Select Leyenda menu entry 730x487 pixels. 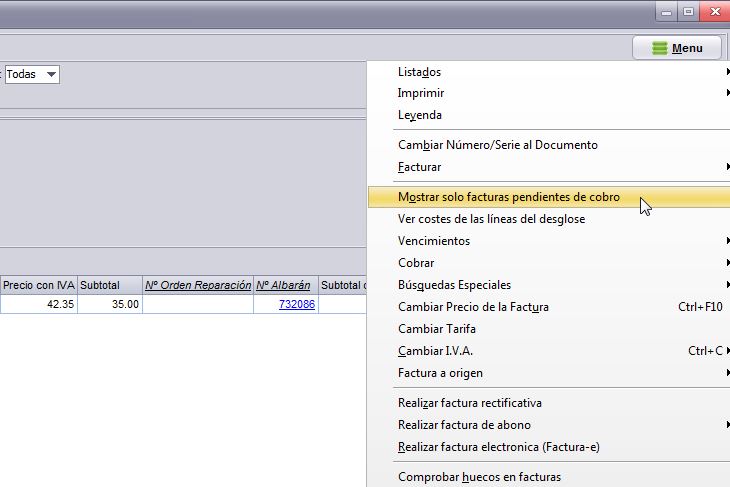pos(549,115)
